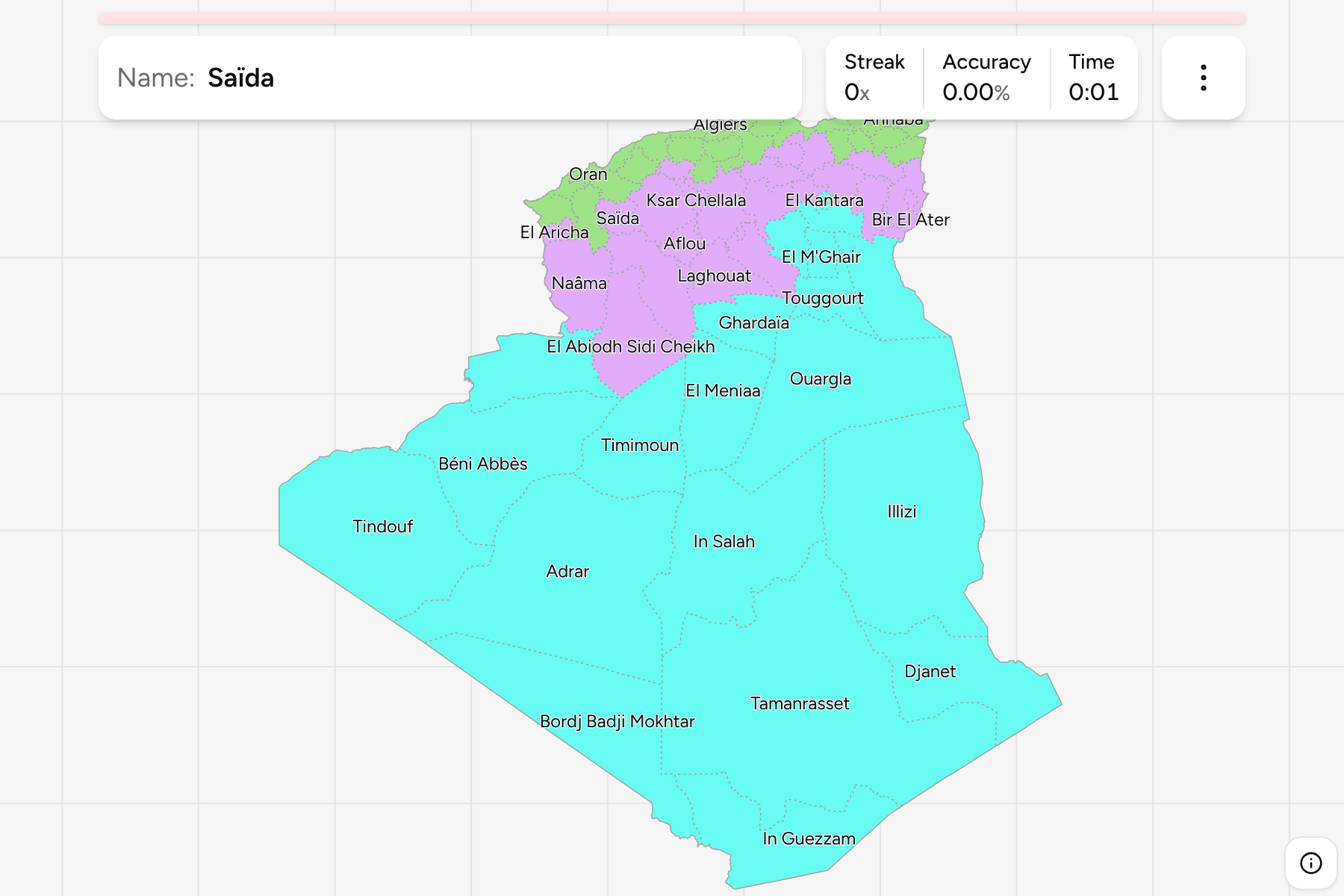Click the Saïda region on the map
This screenshot has height=896, width=1344.
617,219
